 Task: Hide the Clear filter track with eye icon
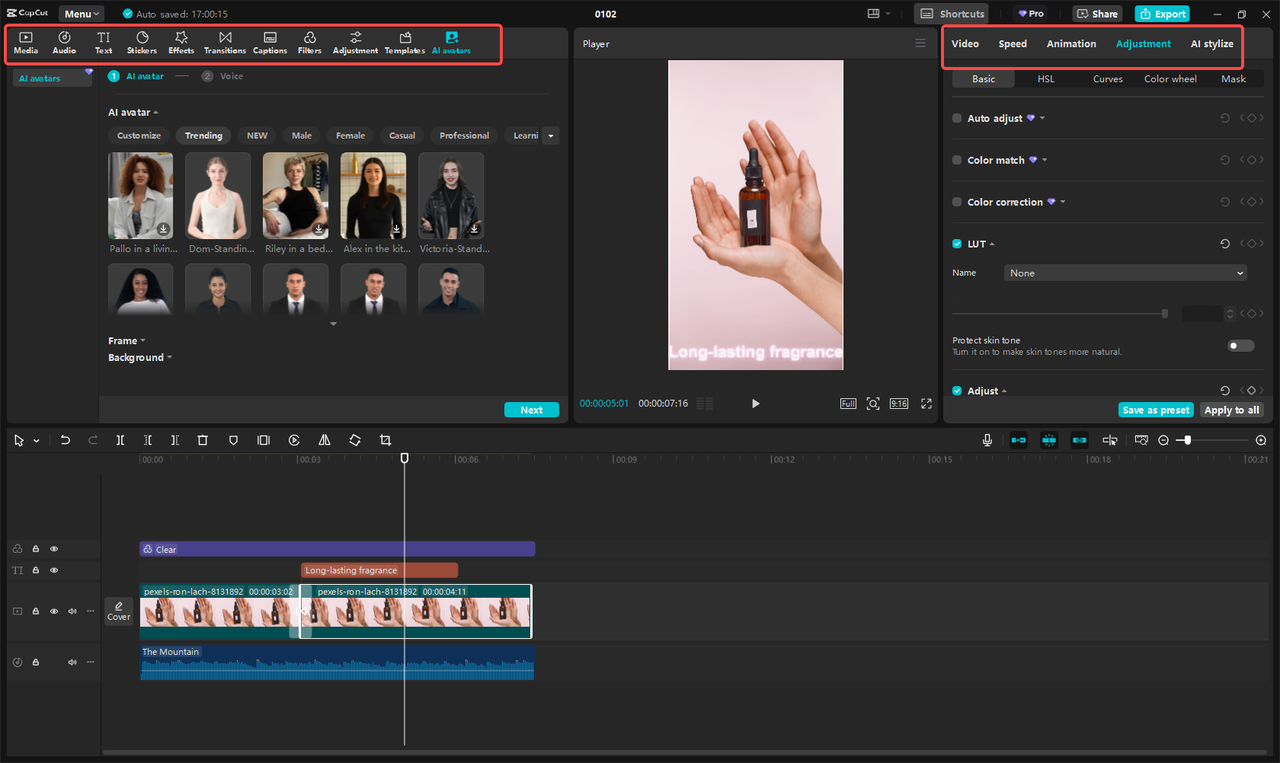point(54,549)
